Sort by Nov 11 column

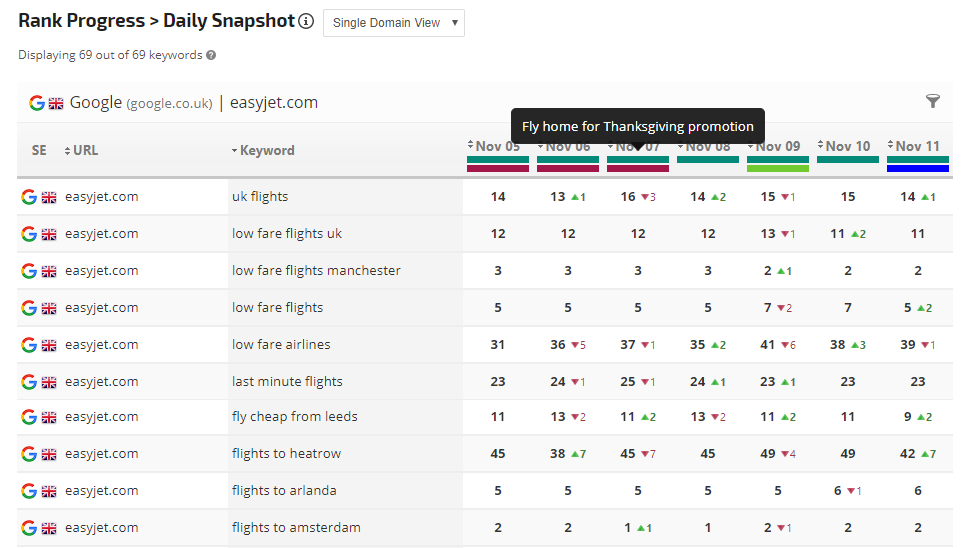pyautogui.click(x=916, y=146)
